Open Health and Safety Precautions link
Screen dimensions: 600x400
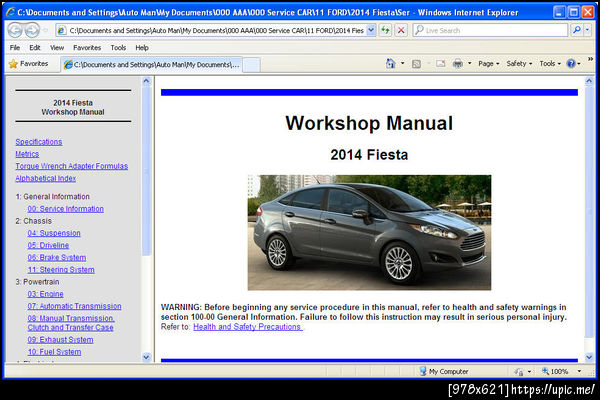point(248,326)
